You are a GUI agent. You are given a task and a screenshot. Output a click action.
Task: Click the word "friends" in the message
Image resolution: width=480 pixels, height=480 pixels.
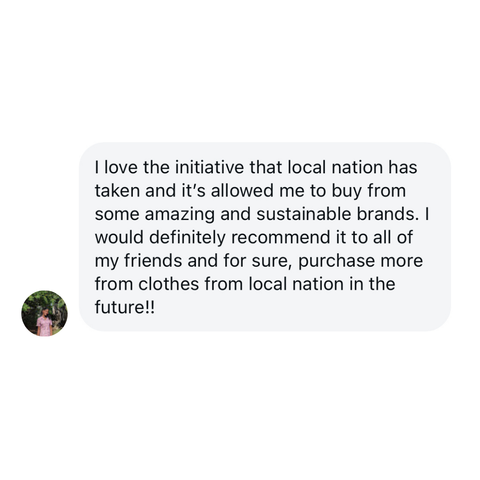point(153,260)
